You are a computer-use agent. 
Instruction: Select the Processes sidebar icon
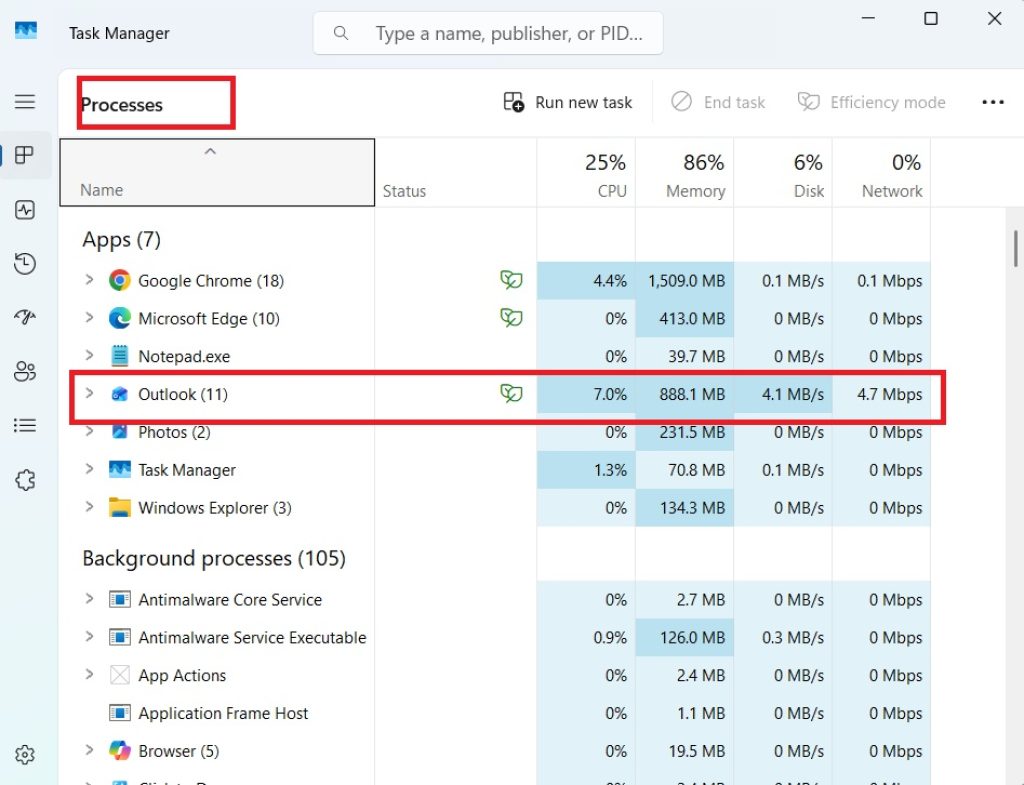(x=25, y=155)
